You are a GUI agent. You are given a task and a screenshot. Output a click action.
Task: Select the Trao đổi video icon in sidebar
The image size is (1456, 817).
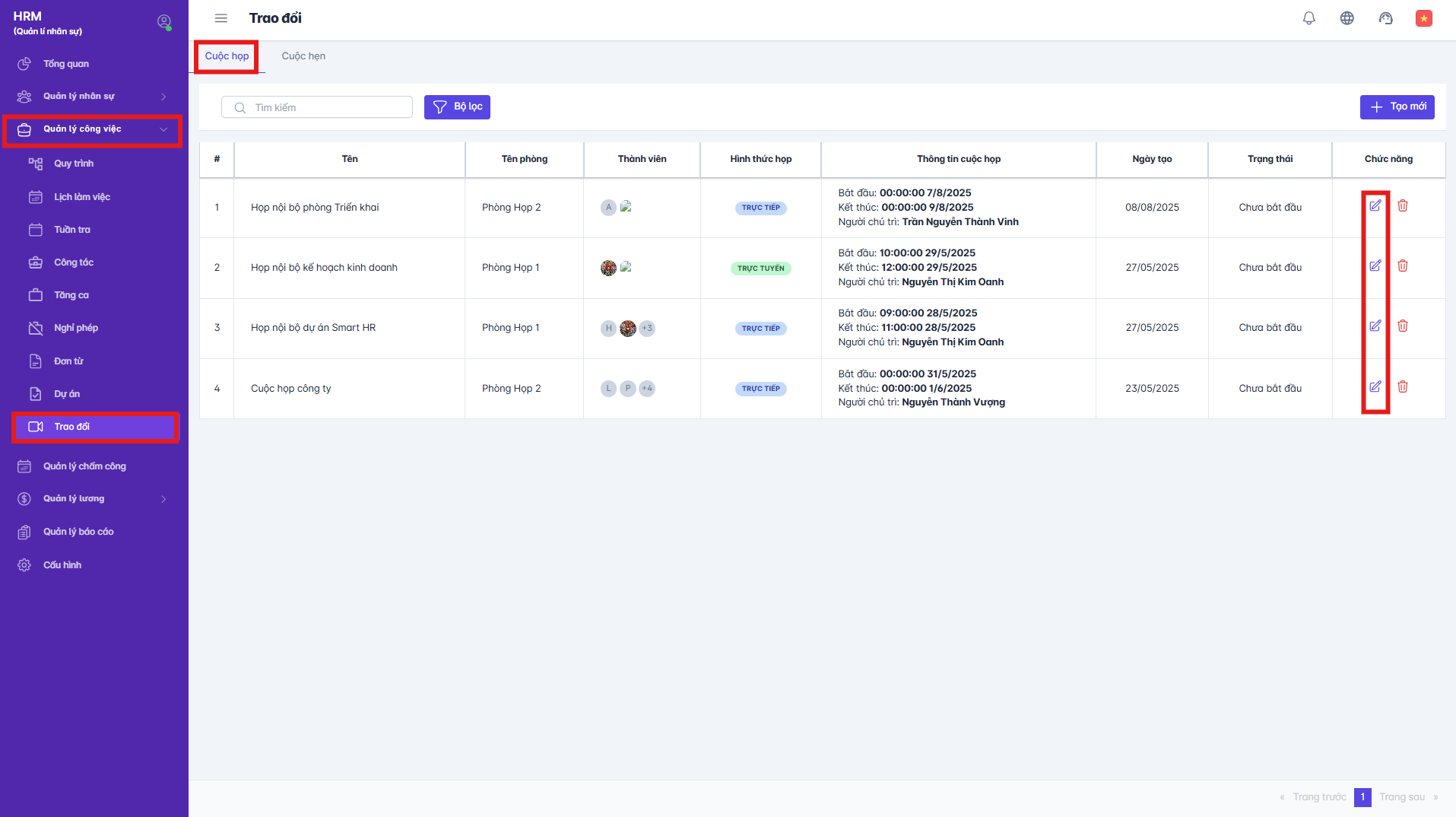tap(35, 427)
